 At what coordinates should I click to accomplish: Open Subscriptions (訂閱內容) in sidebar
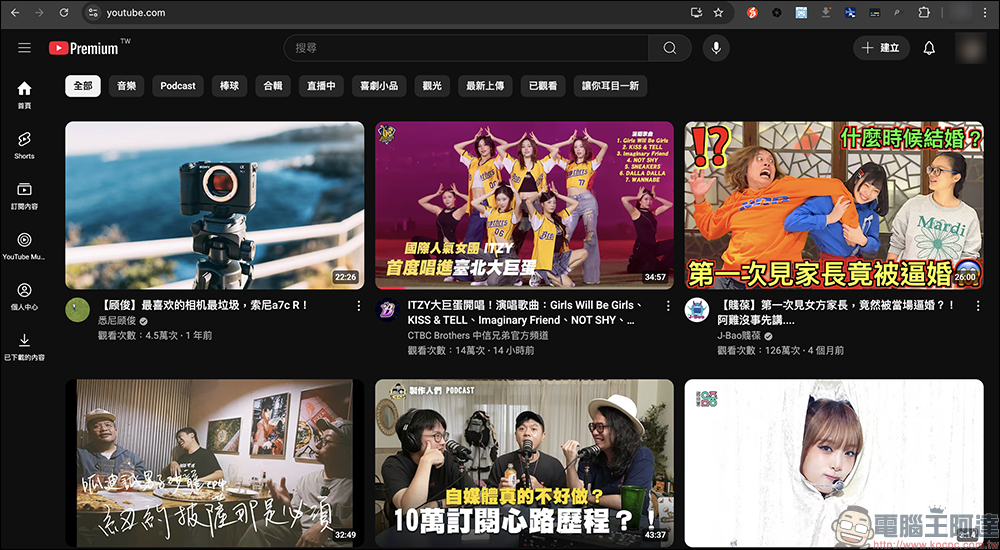click(x=24, y=196)
